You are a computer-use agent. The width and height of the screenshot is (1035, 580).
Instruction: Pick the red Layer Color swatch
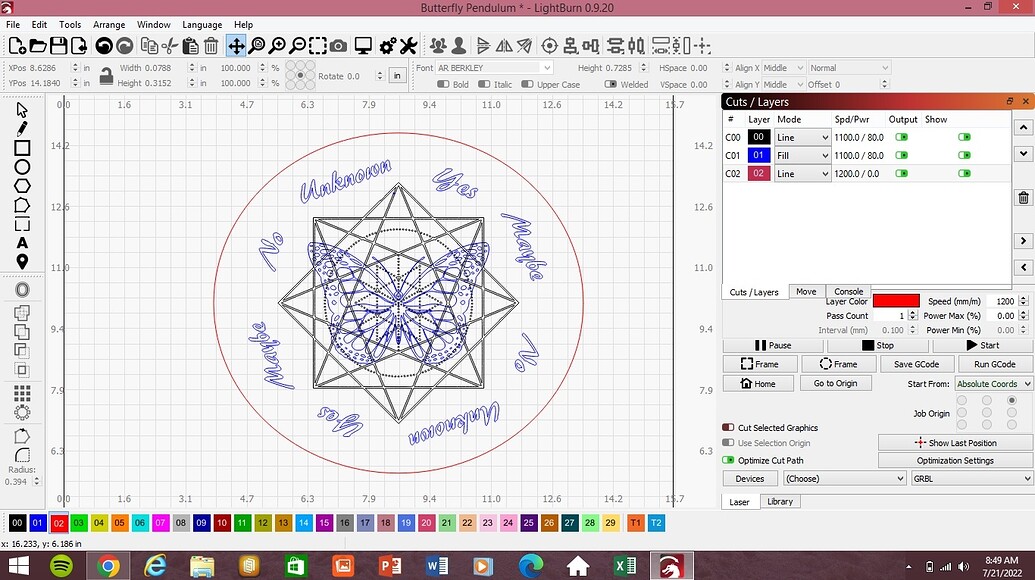tap(896, 301)
